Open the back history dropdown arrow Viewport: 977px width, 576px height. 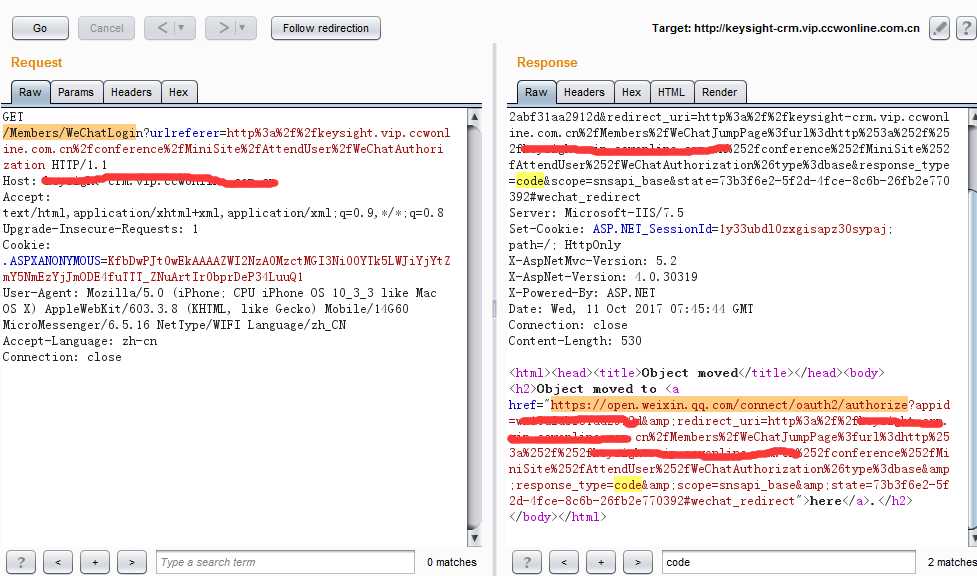(181, 28)
